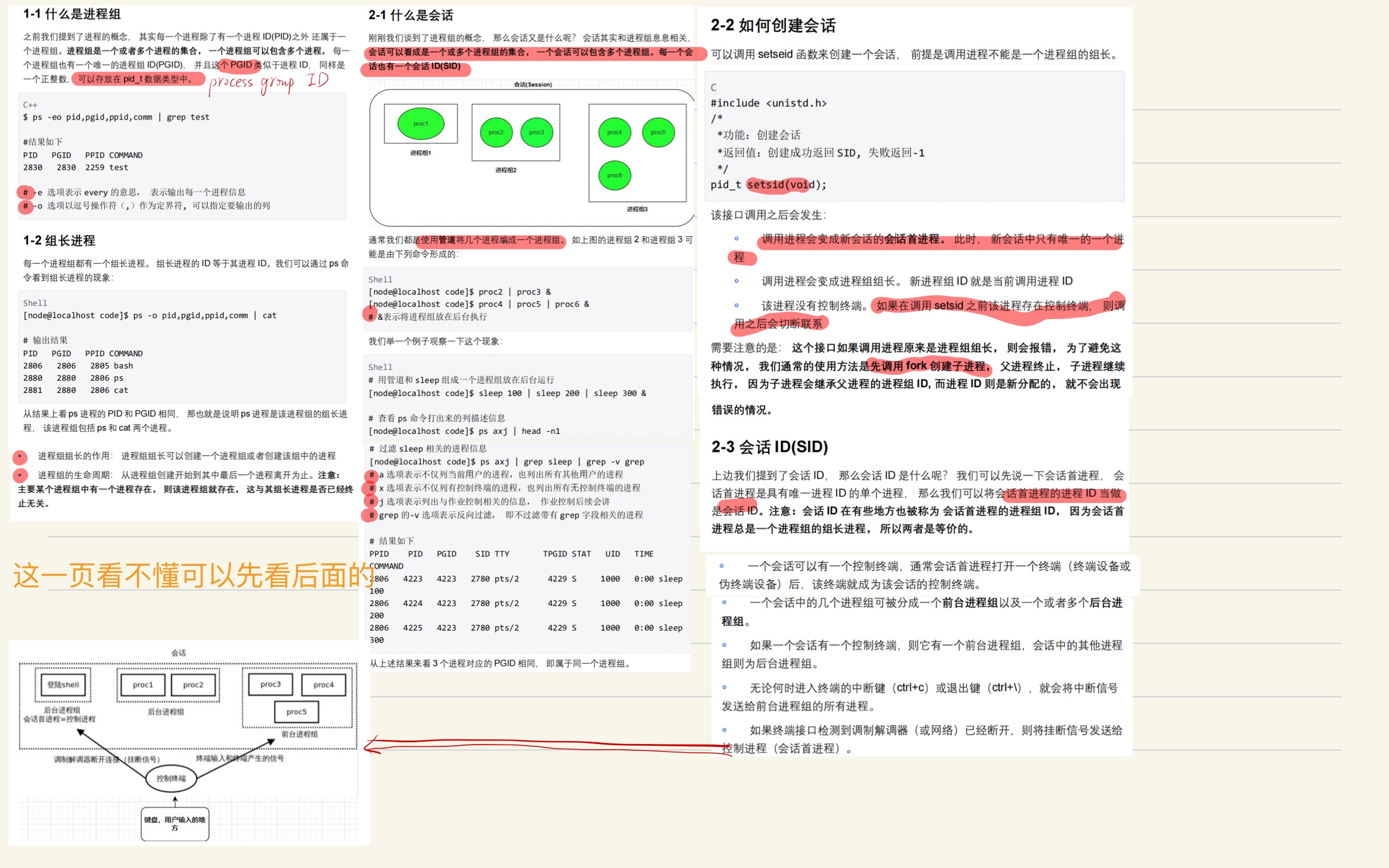Select the proc3 green circle in 进程组2
This screenshot has width=1389, height=868.
tap(536, 132)
